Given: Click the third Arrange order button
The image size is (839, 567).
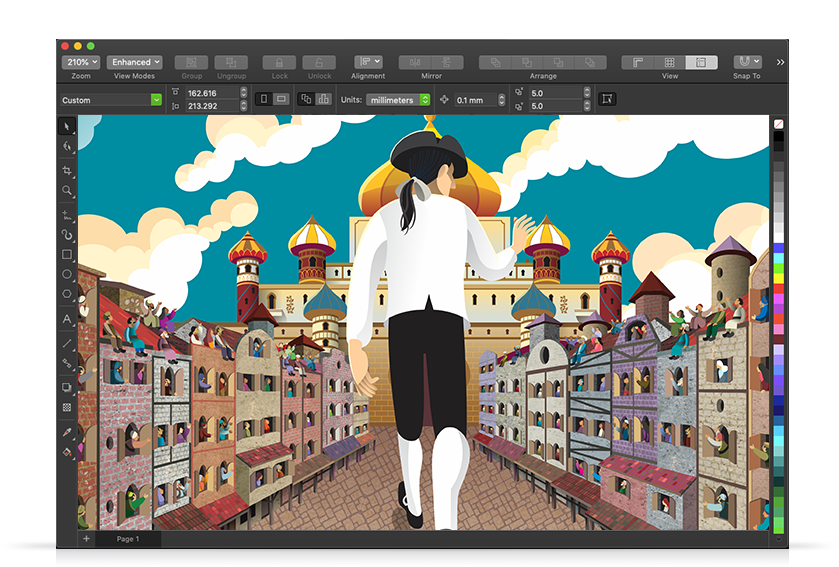Looking at the screenshot, I should click(559, 62).
